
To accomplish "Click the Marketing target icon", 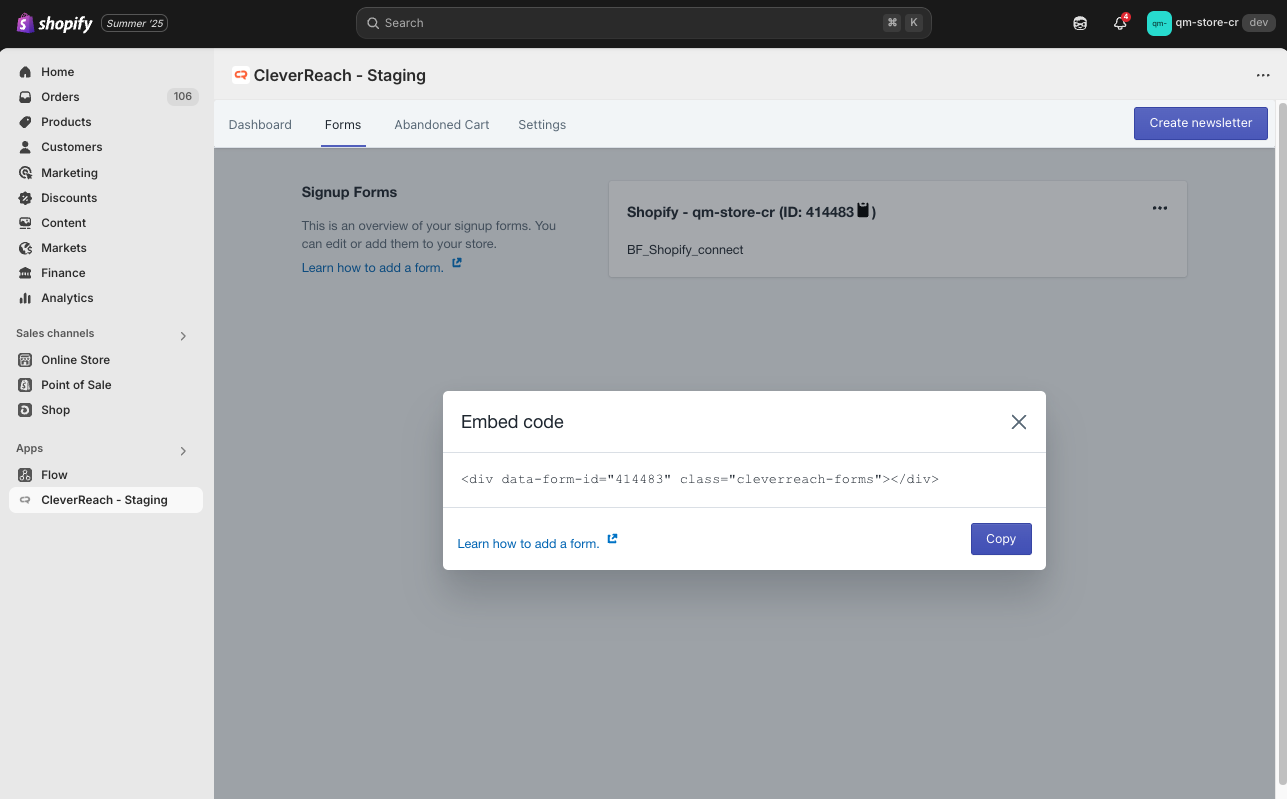I will coord(25,173).
